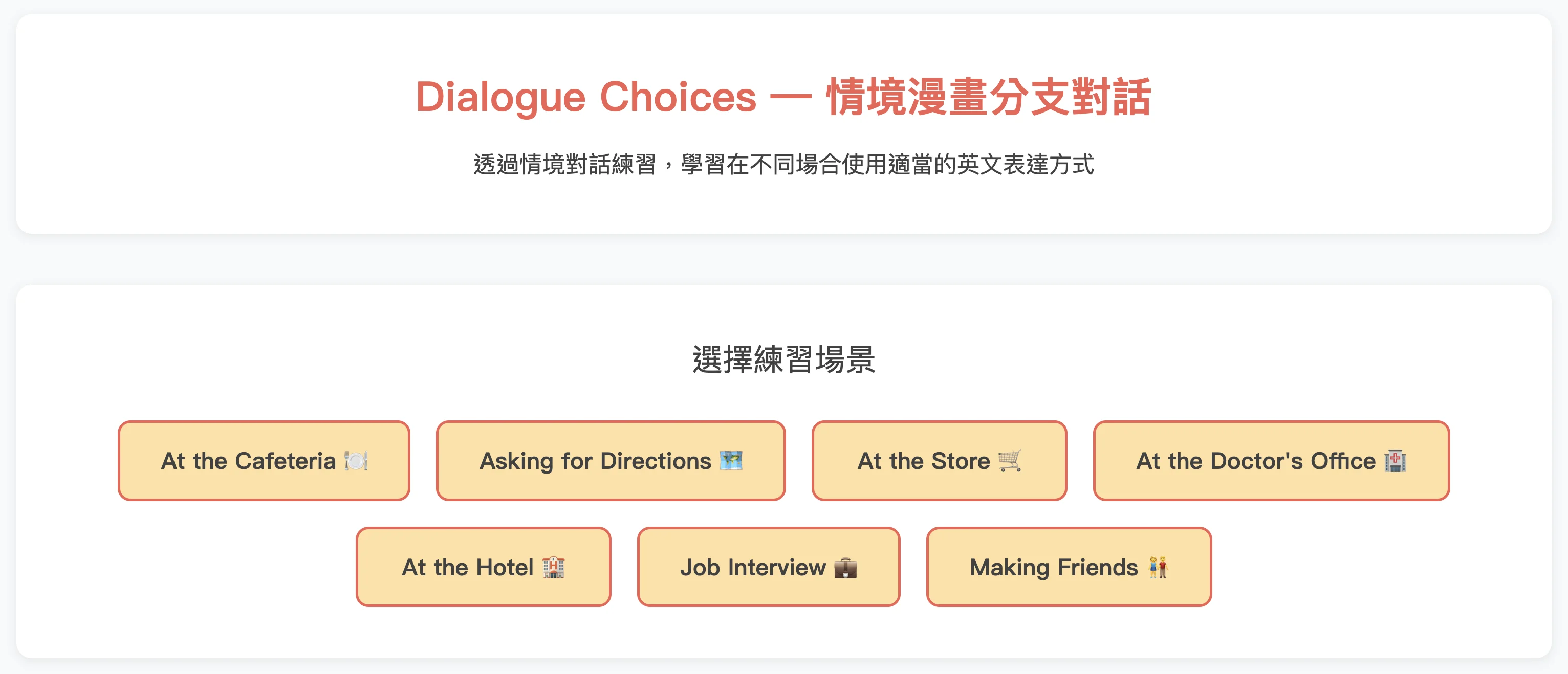
Task: Click the plate and cutlery cafeteria icon
Action: (356, 461)
